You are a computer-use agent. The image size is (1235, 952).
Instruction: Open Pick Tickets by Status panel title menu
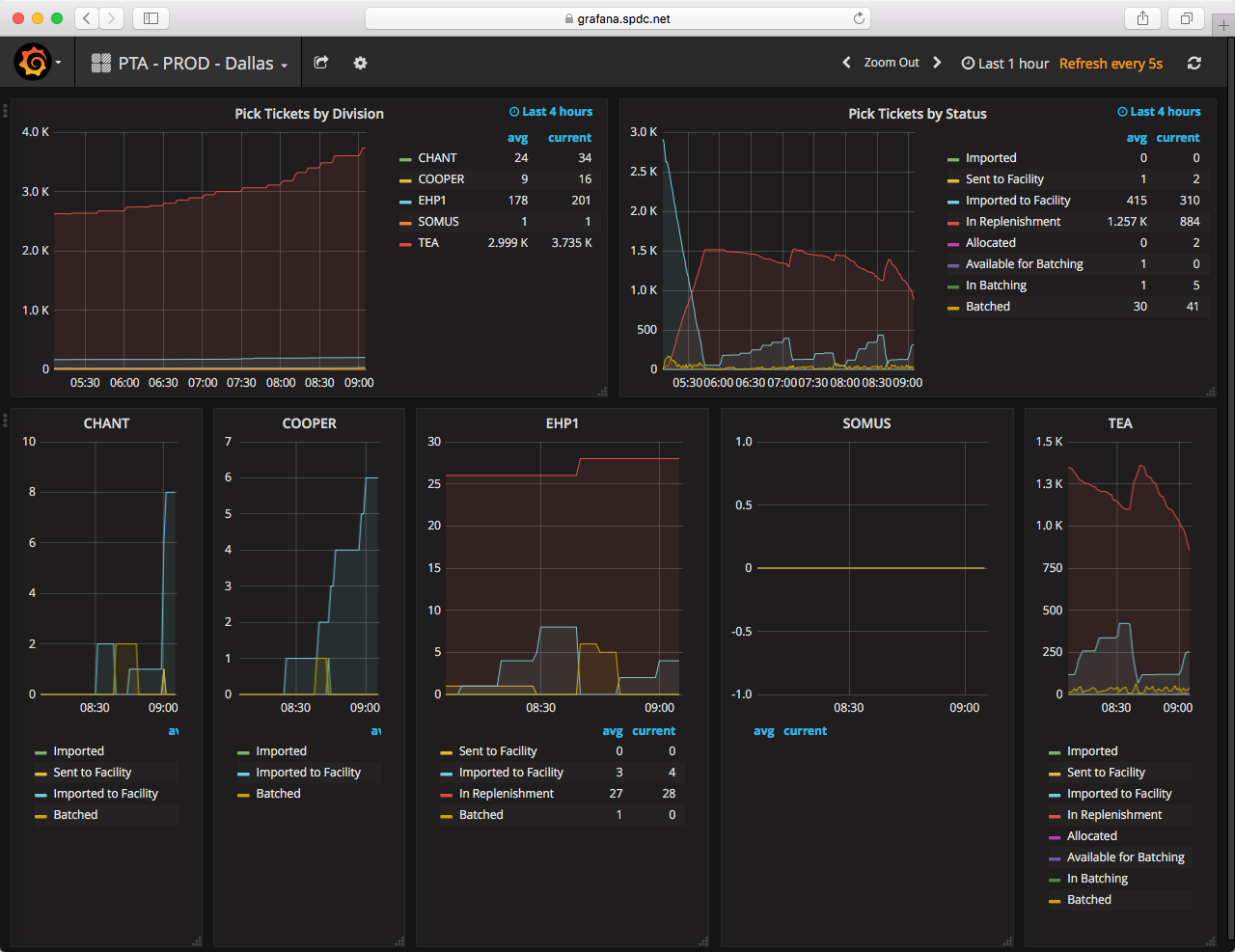pyautogui.click(x=918, y=114)
